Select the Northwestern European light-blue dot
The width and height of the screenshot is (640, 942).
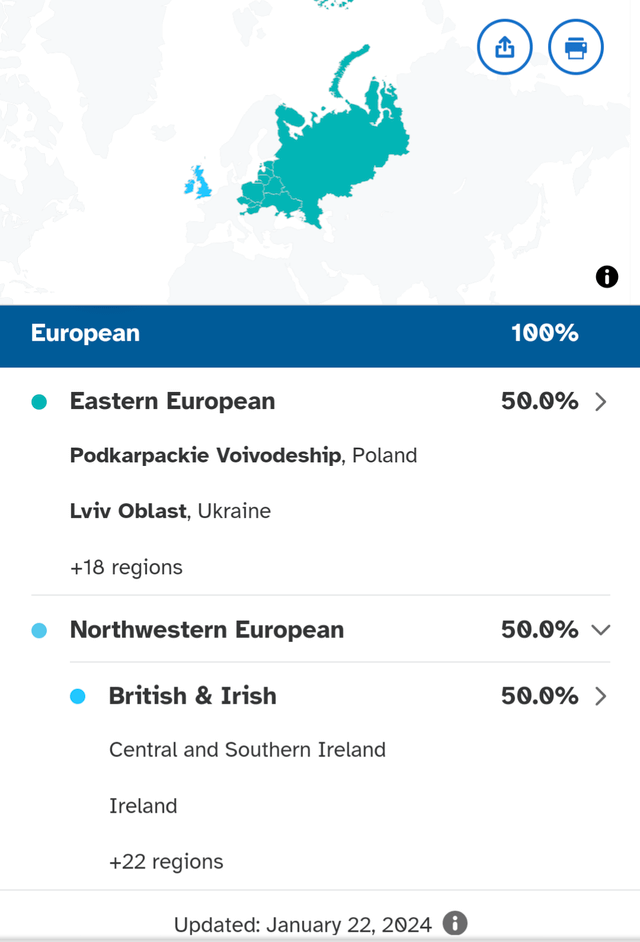point(40,631)
